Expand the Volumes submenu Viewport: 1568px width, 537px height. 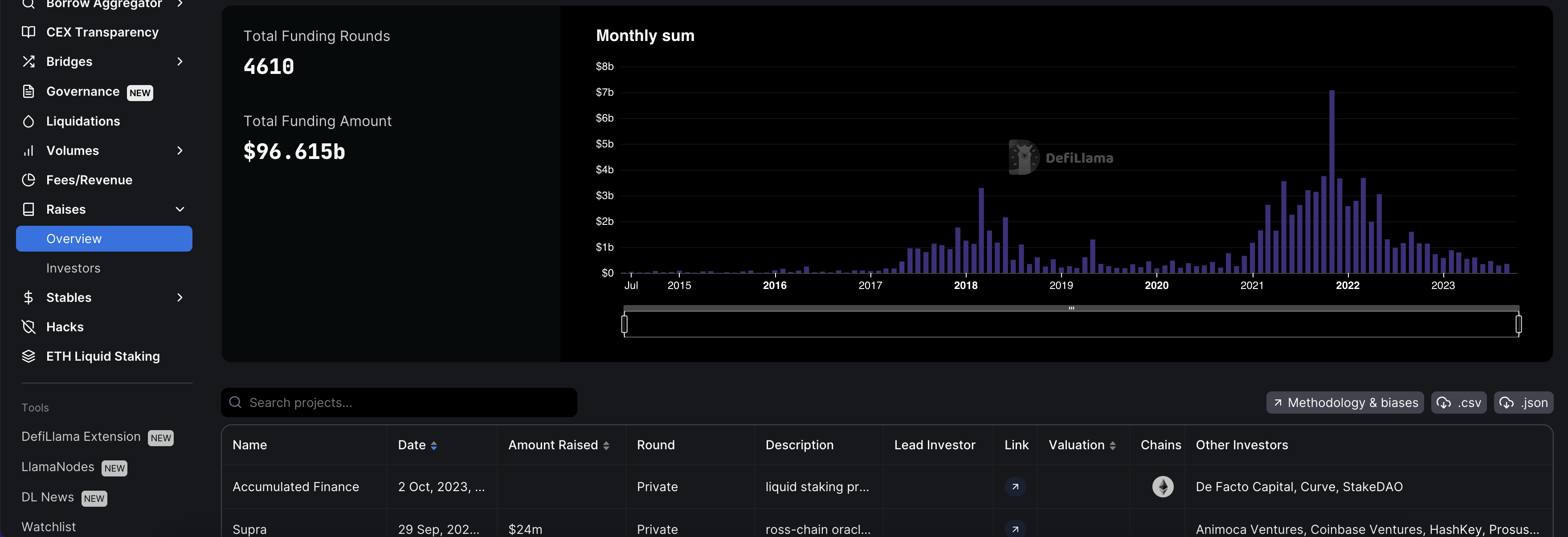[x=180, y=150]
